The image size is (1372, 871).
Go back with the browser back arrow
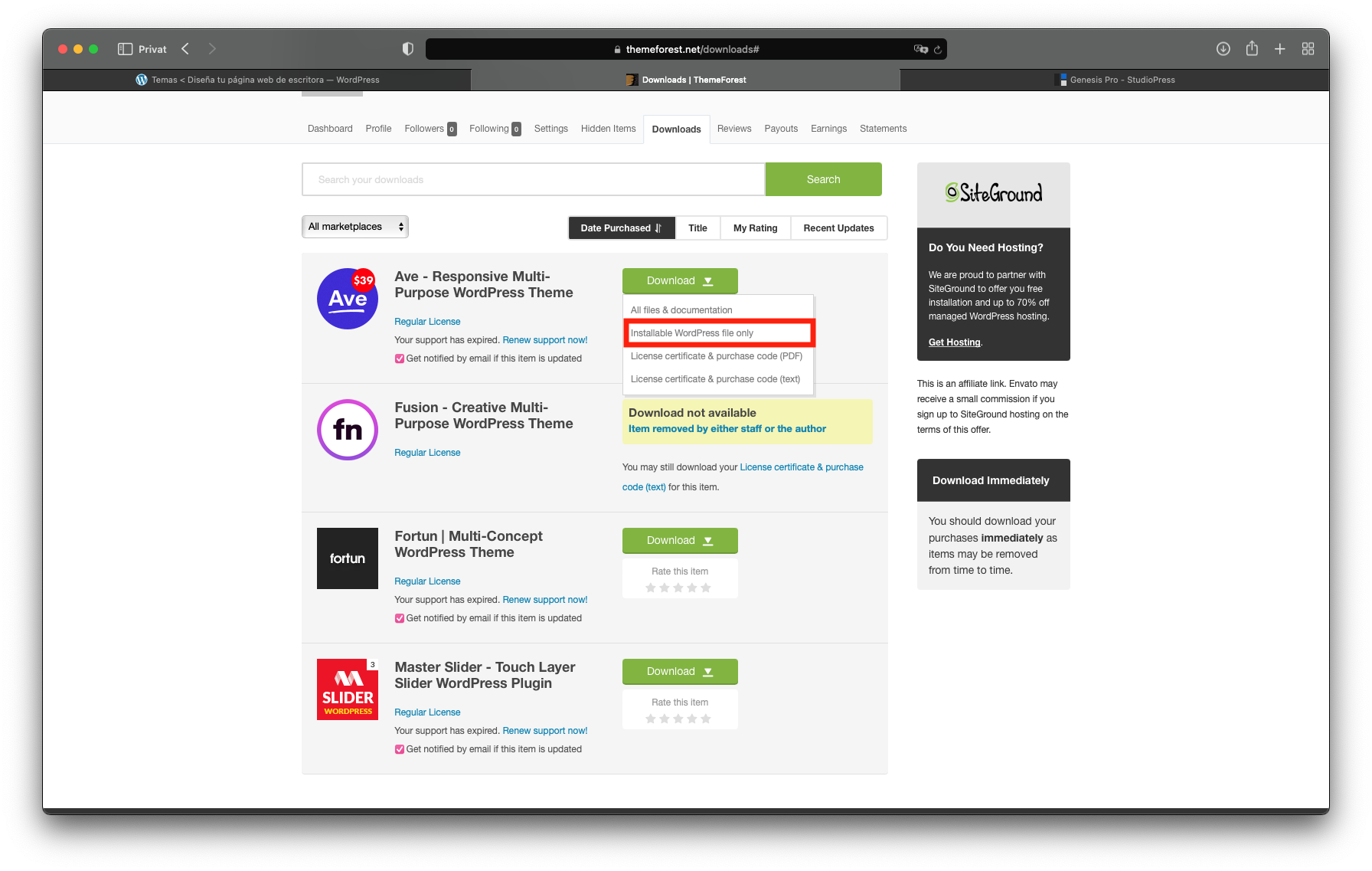click(185, 49)
